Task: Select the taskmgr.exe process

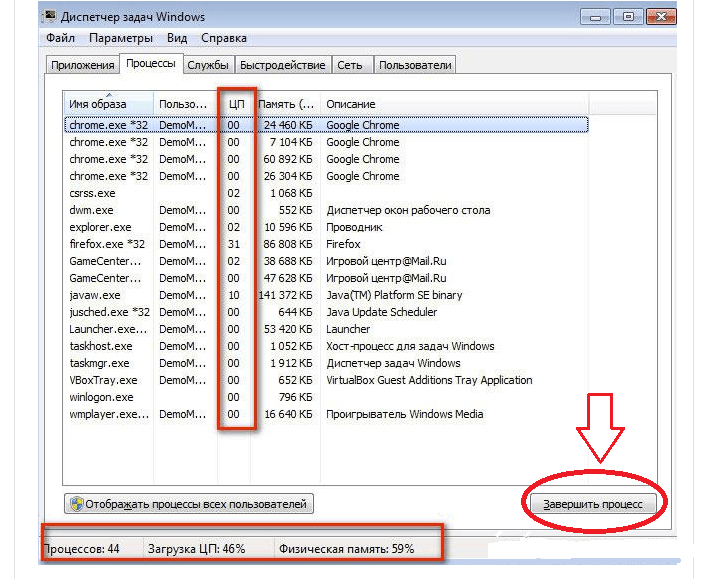Action: 326,363
